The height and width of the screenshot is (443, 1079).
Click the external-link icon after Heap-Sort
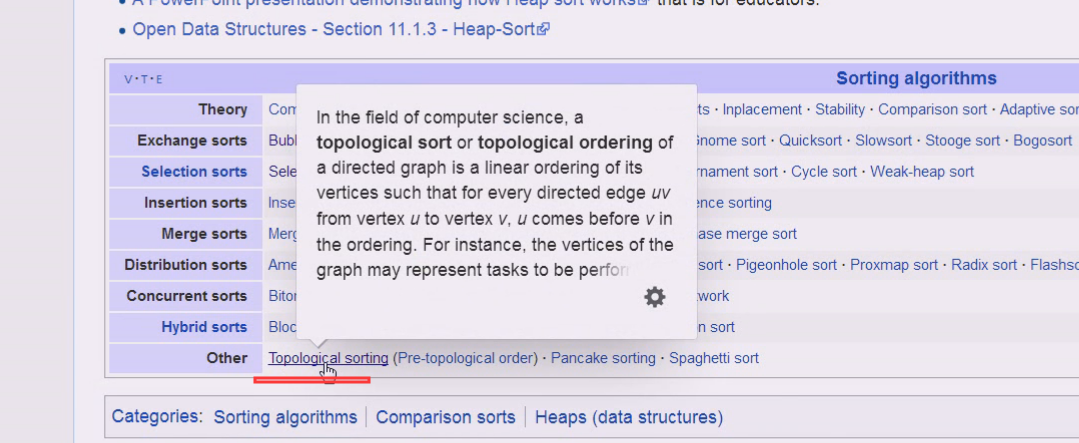point(543,30)
